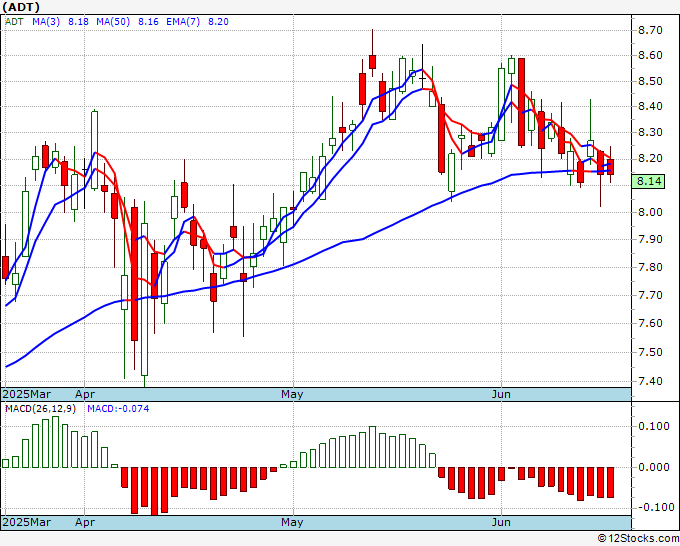This screenshot has width=680, height=546.
Task: Click the EMA(7) indicator label
Action: pos(183,22)
